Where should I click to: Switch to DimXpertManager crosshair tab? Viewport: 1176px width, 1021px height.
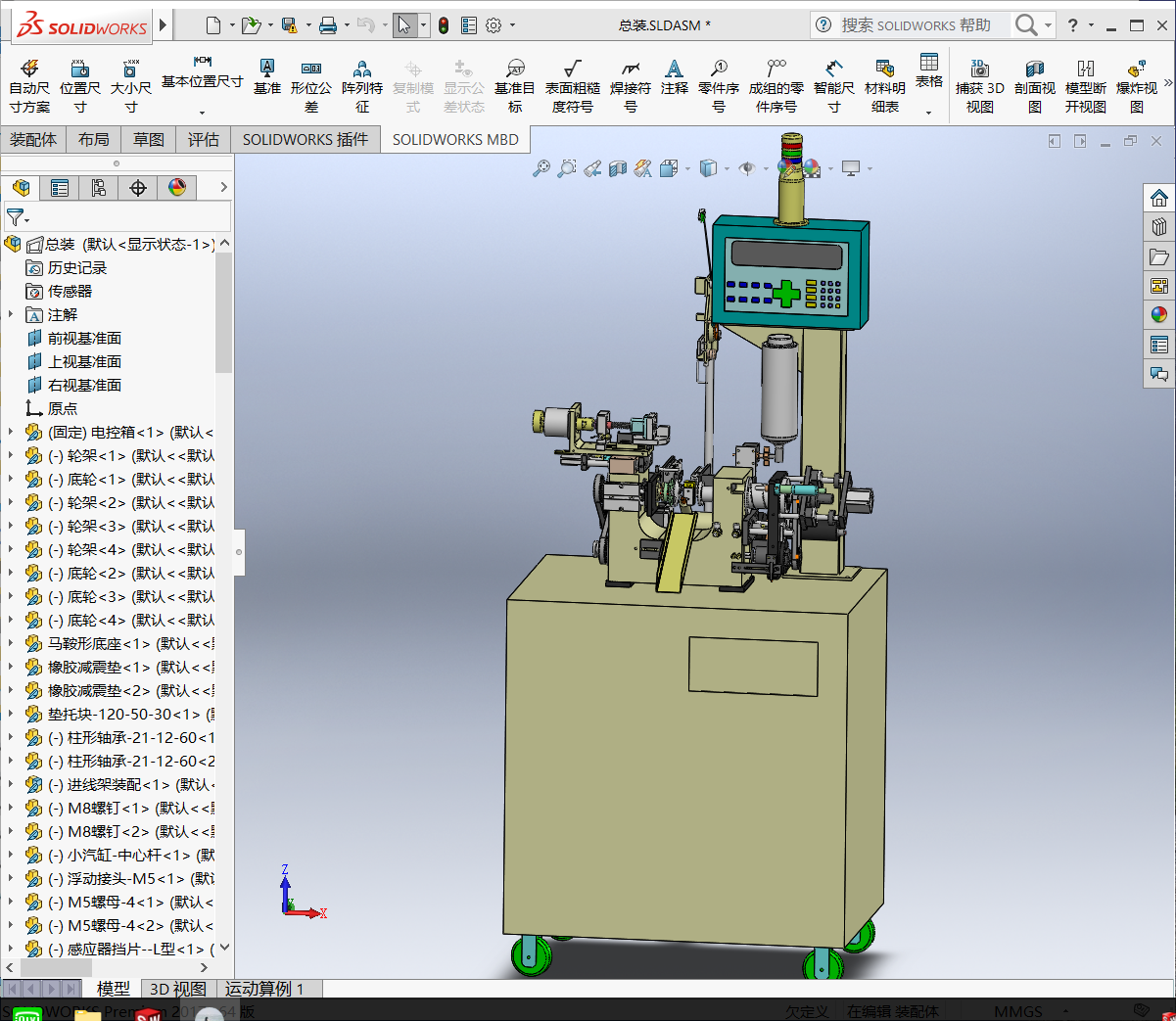click(x=138, y=187)
